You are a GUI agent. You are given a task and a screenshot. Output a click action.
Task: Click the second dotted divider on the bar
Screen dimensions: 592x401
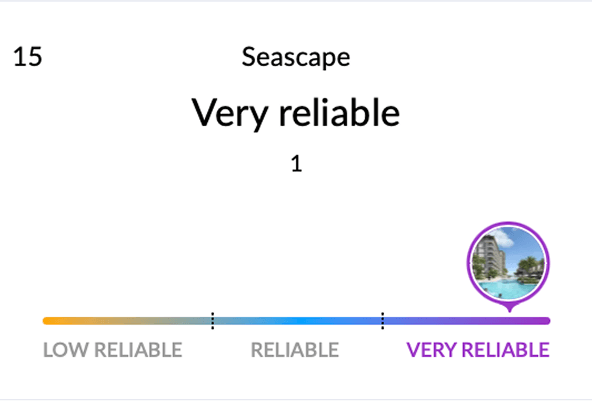point(382,321)
